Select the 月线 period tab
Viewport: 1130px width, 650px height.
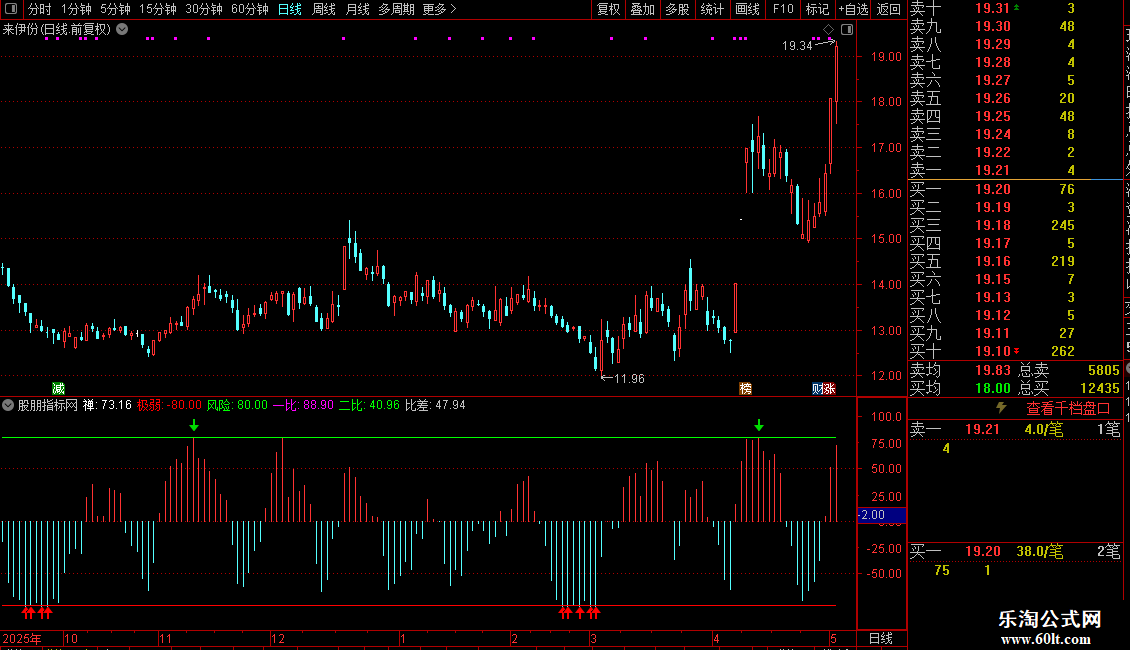coord(357,9)
